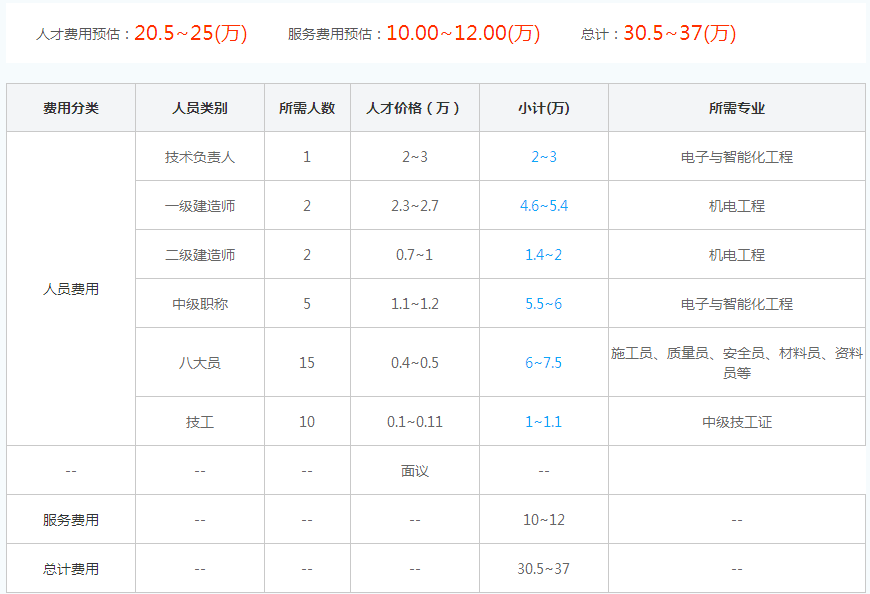Click the 总计费用 row label
Screen dimensions: 870x594
click(x=71, y=569)
